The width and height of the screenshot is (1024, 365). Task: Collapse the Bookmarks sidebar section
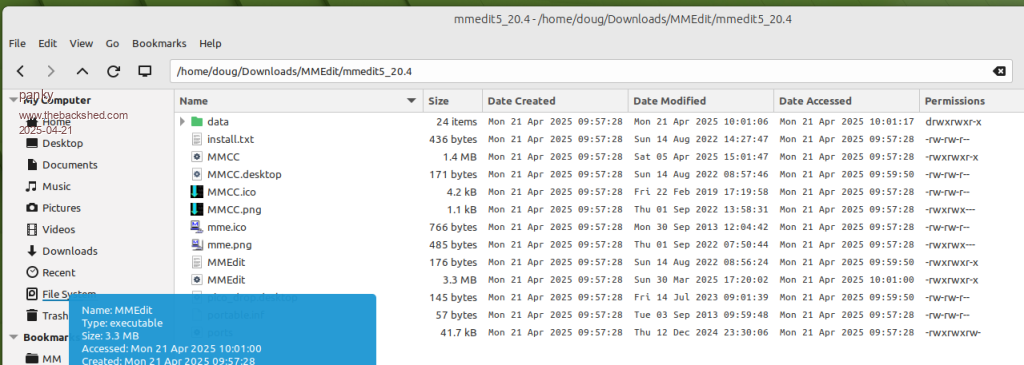[x=13, y=338]
